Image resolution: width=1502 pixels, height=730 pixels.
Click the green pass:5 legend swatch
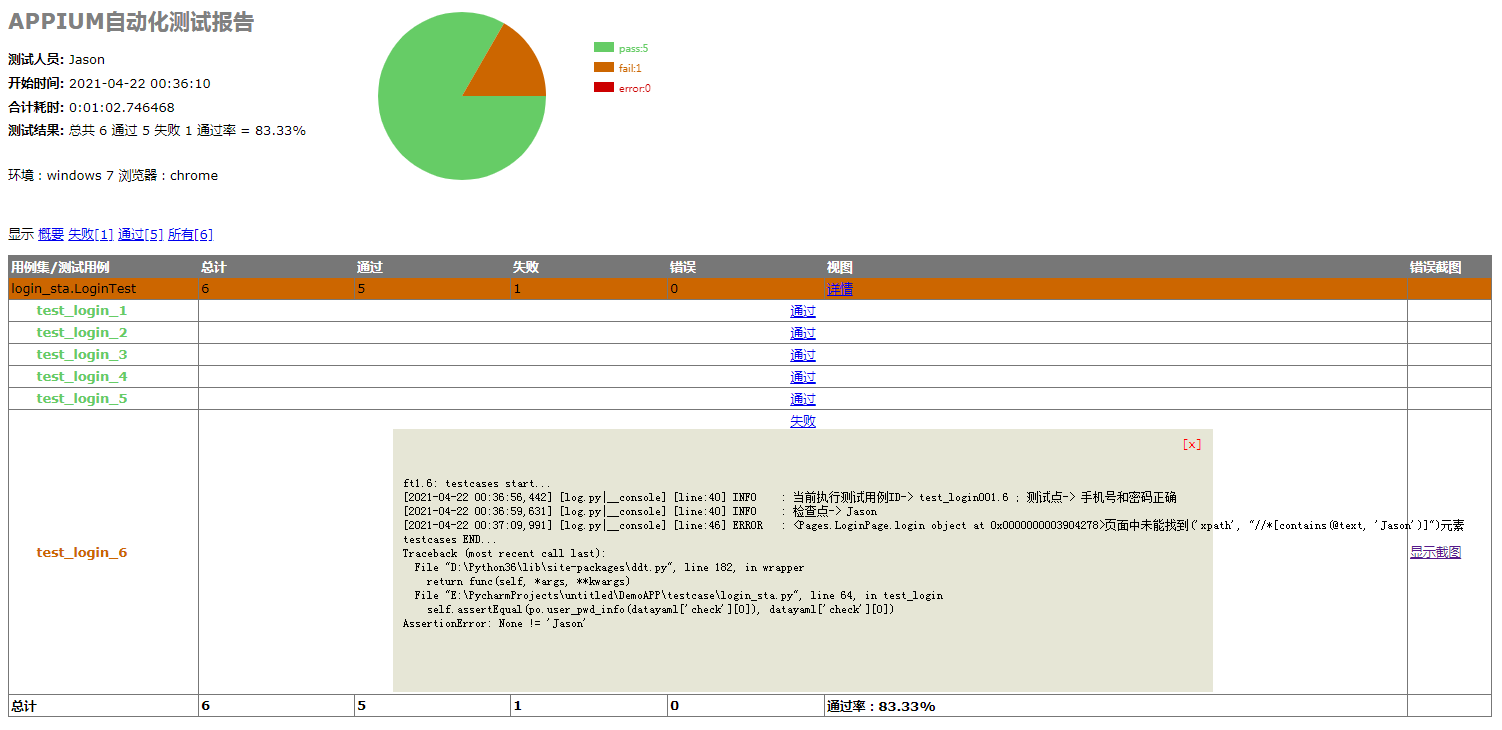[x=603, y=47]
